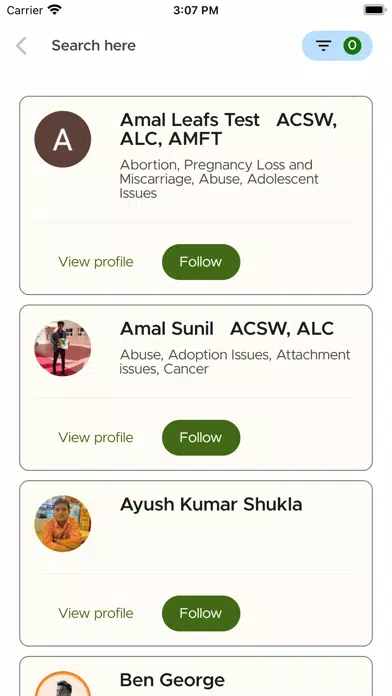
Task: Select the Ayush Kumar Shukla name
Action: pos(211,505)
